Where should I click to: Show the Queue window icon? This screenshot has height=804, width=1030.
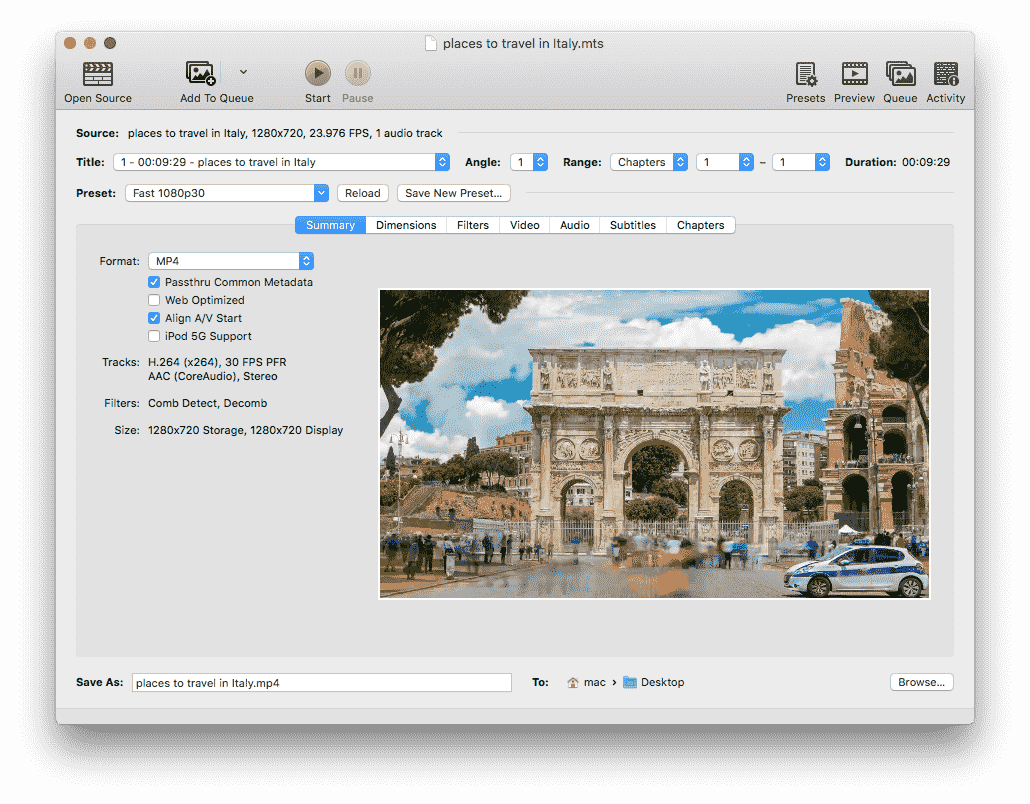coord(900,74)
